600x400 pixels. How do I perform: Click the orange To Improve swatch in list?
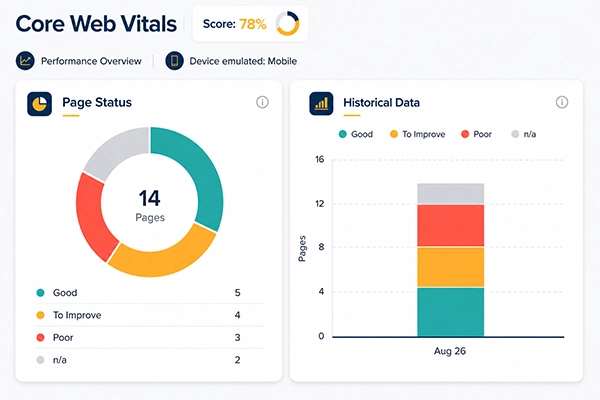(x=40, y=315)
